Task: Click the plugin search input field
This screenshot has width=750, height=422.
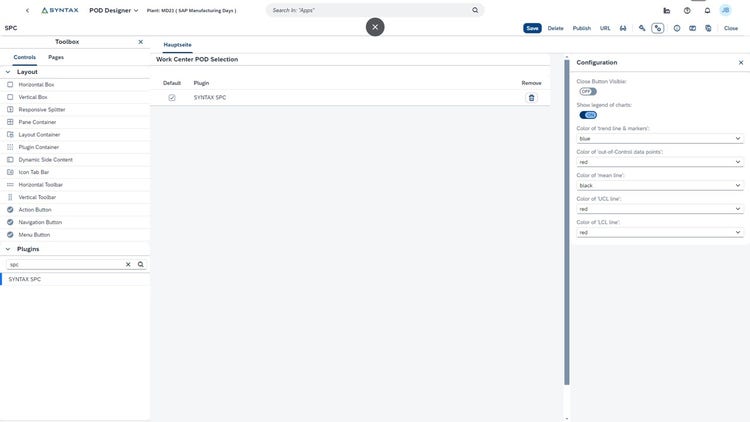Action: click(x=65, y=264)
